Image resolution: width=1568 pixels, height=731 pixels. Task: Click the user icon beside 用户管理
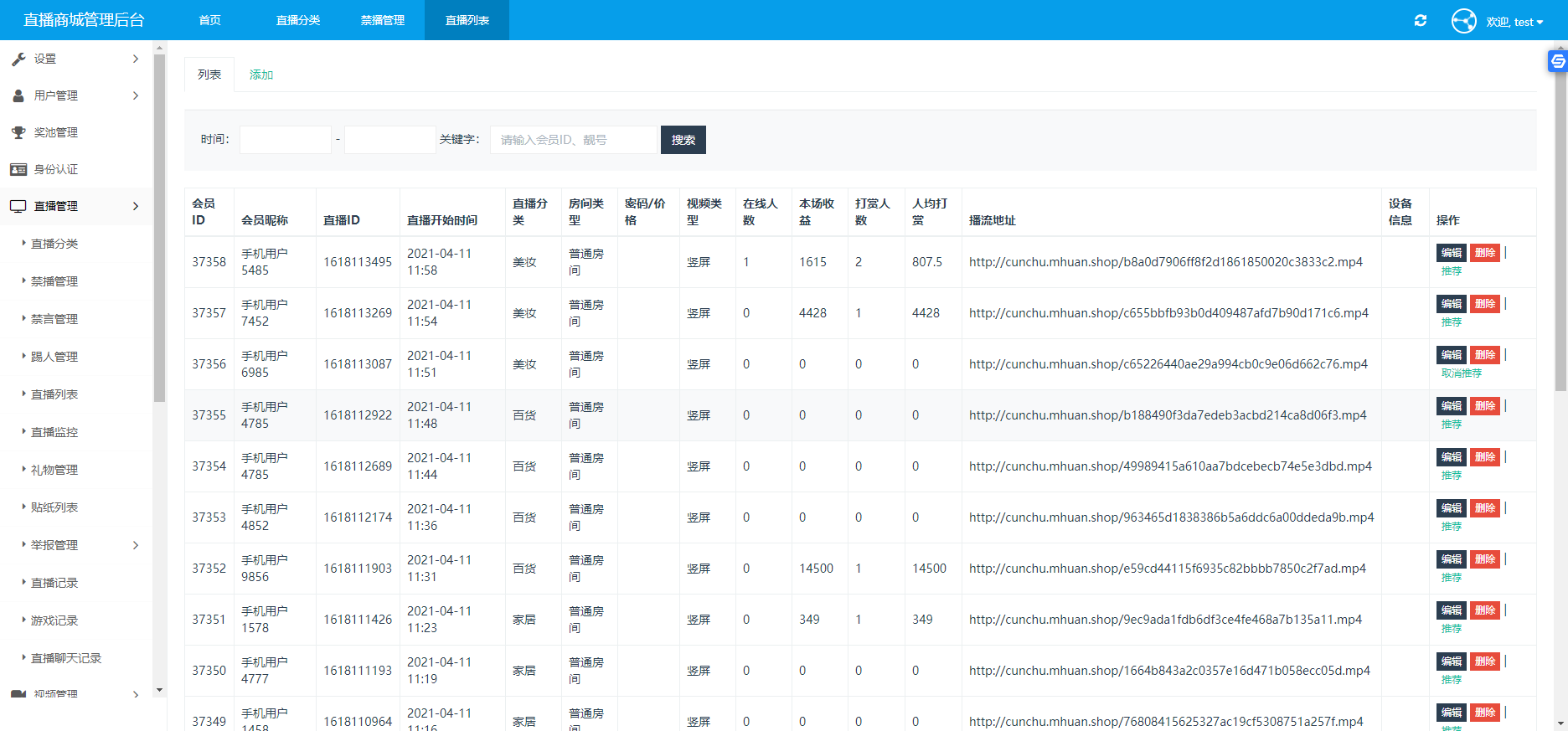coord(18,95)
